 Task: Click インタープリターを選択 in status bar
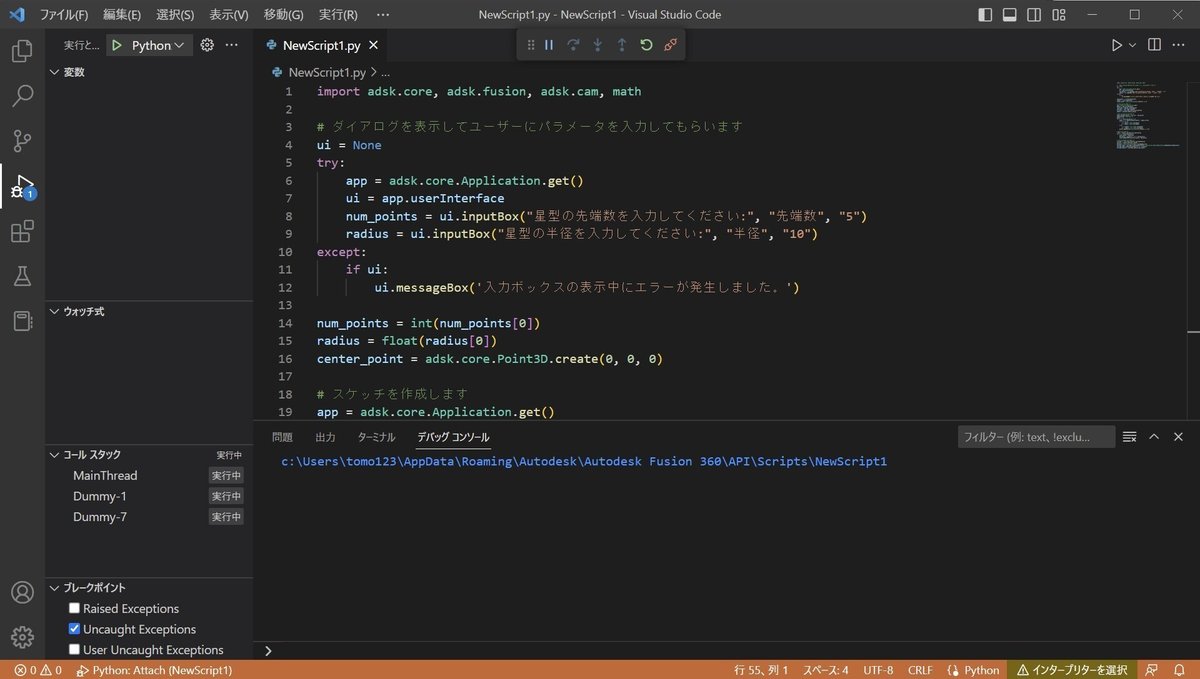1072,670
